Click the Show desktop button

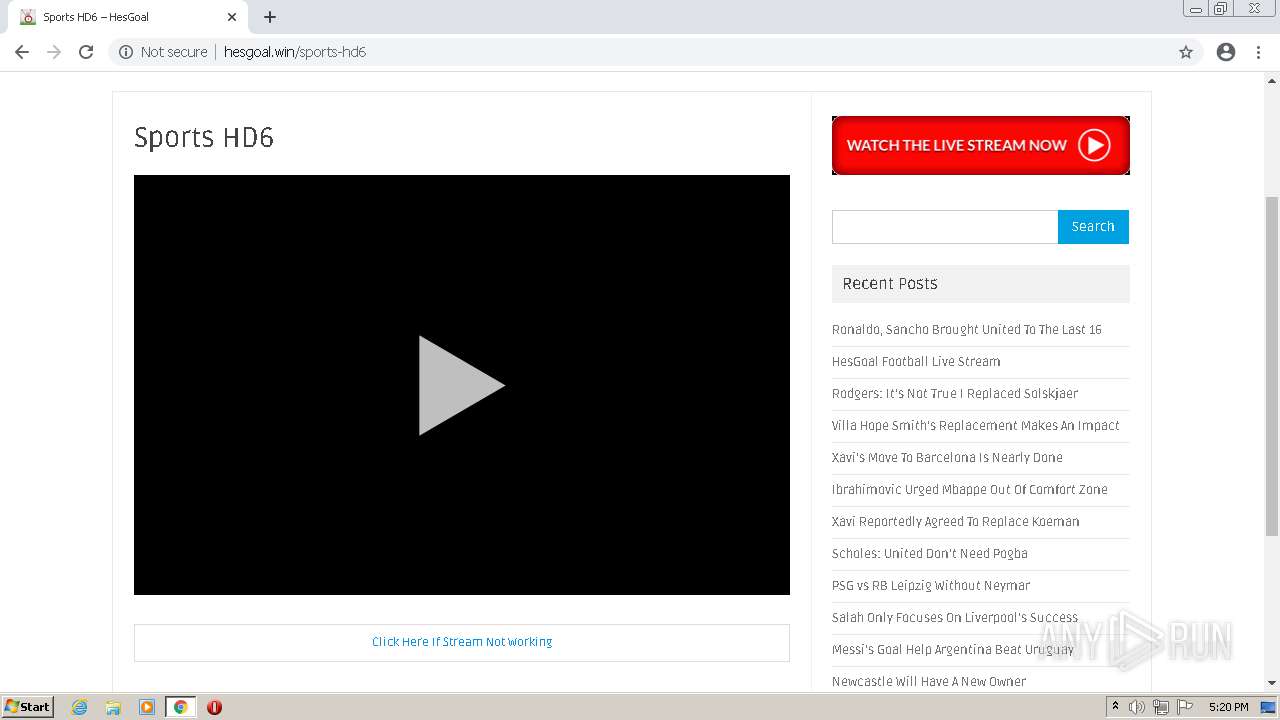coord(1269,707)
